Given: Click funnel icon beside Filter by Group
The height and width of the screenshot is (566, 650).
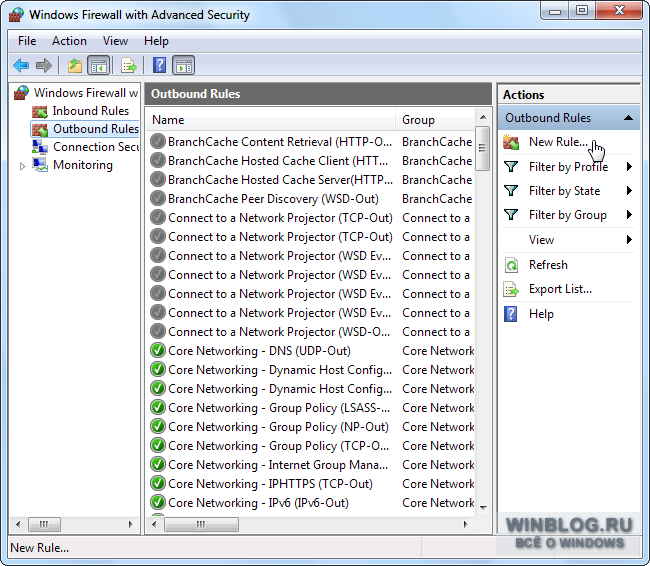Looking at the screenshot, I should [511, 215].
